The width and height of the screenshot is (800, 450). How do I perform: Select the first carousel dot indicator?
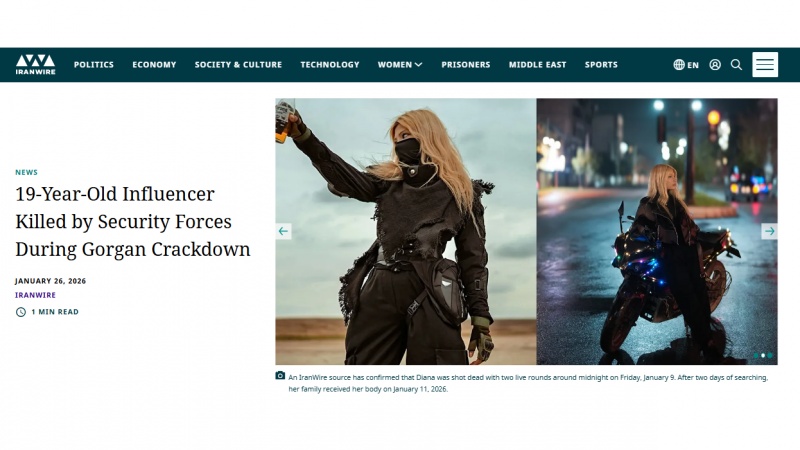click(757, 355)
